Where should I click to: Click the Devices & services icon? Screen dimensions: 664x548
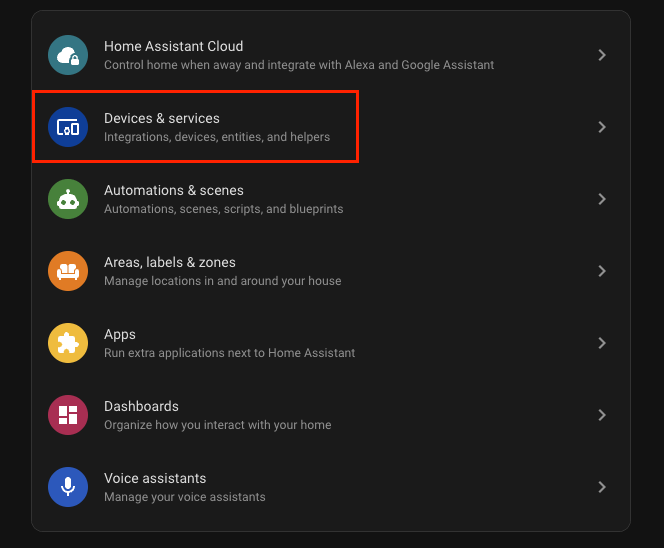pos(68,127)
